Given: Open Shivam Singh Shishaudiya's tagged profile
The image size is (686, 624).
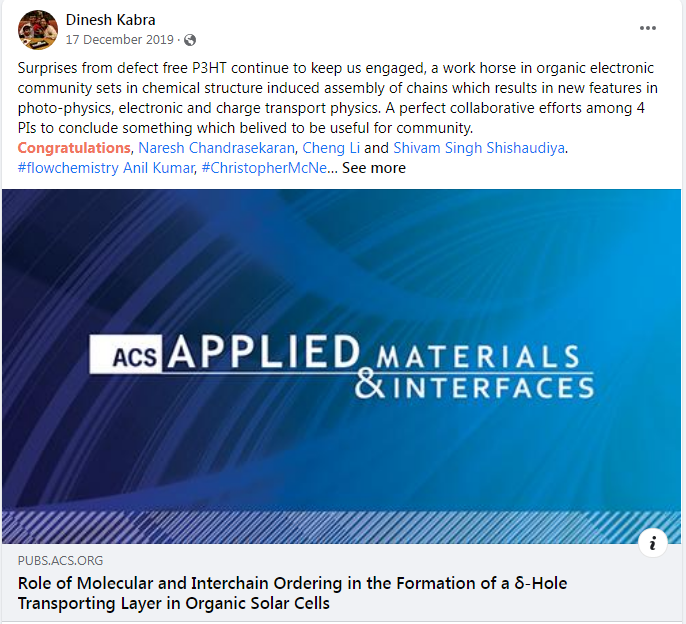Looking at the screenshot, I should 479,148.
